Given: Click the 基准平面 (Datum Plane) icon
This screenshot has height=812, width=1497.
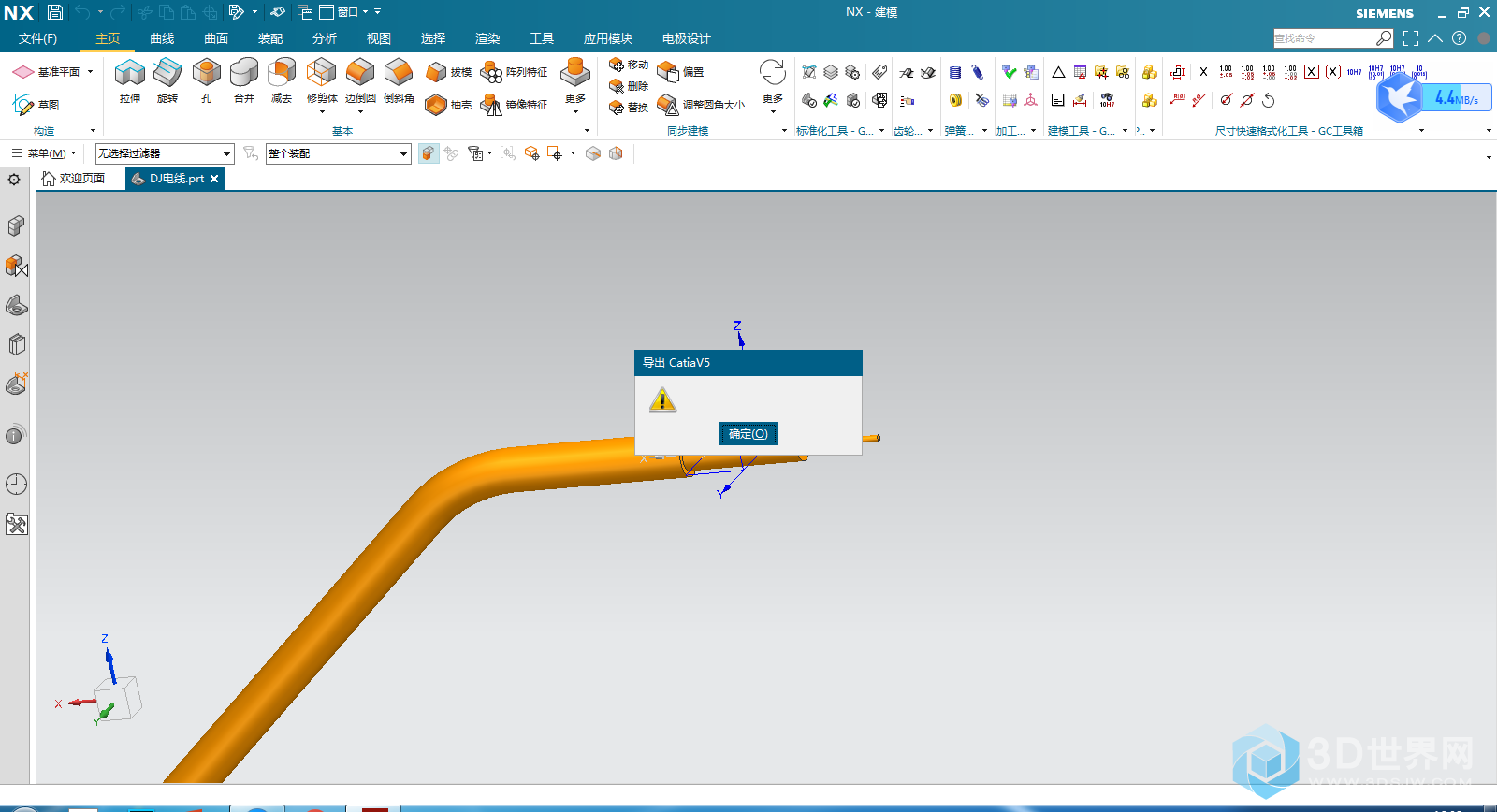Looking at the screenshot, I should 23,72.
